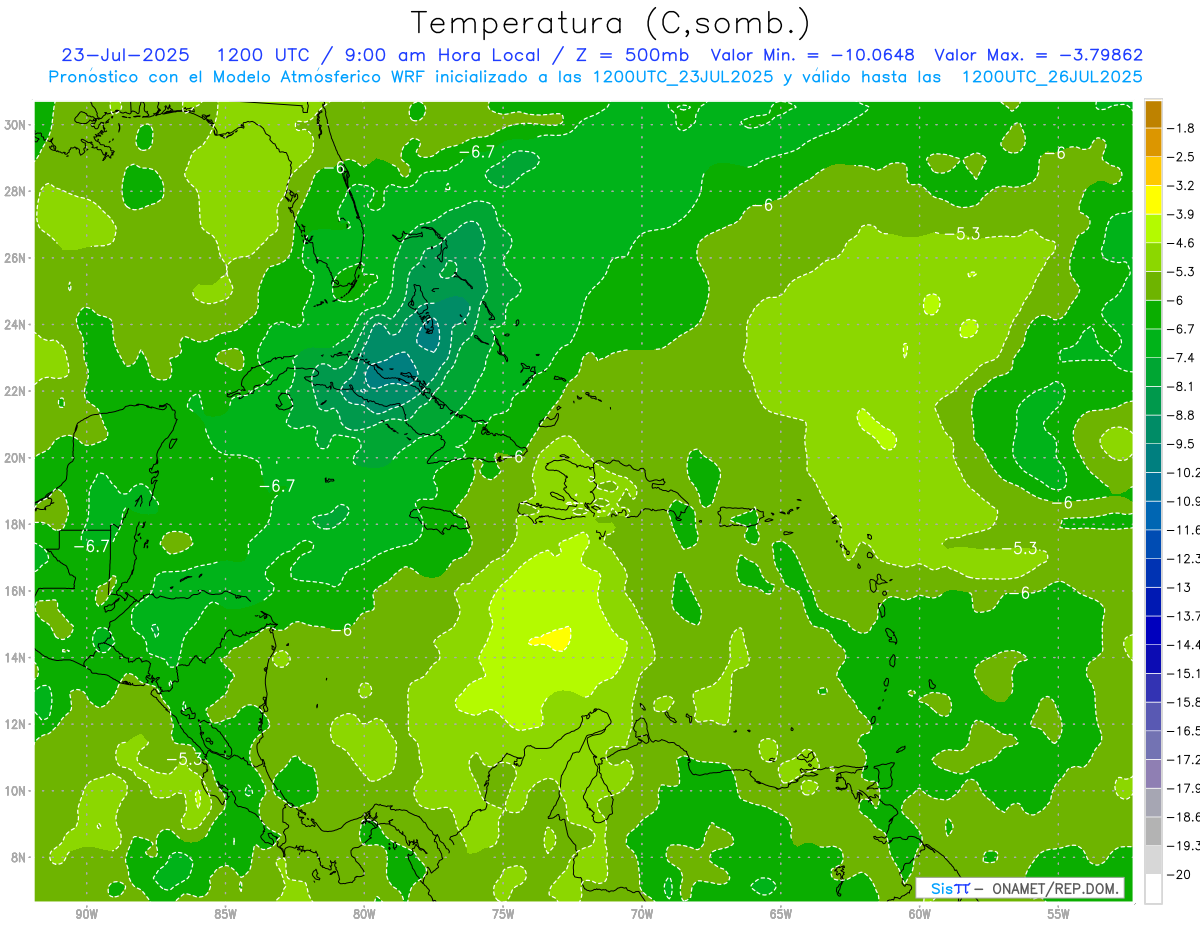
Task: Click the "-2.5" colorbar value
Action: pos(1181,157)
